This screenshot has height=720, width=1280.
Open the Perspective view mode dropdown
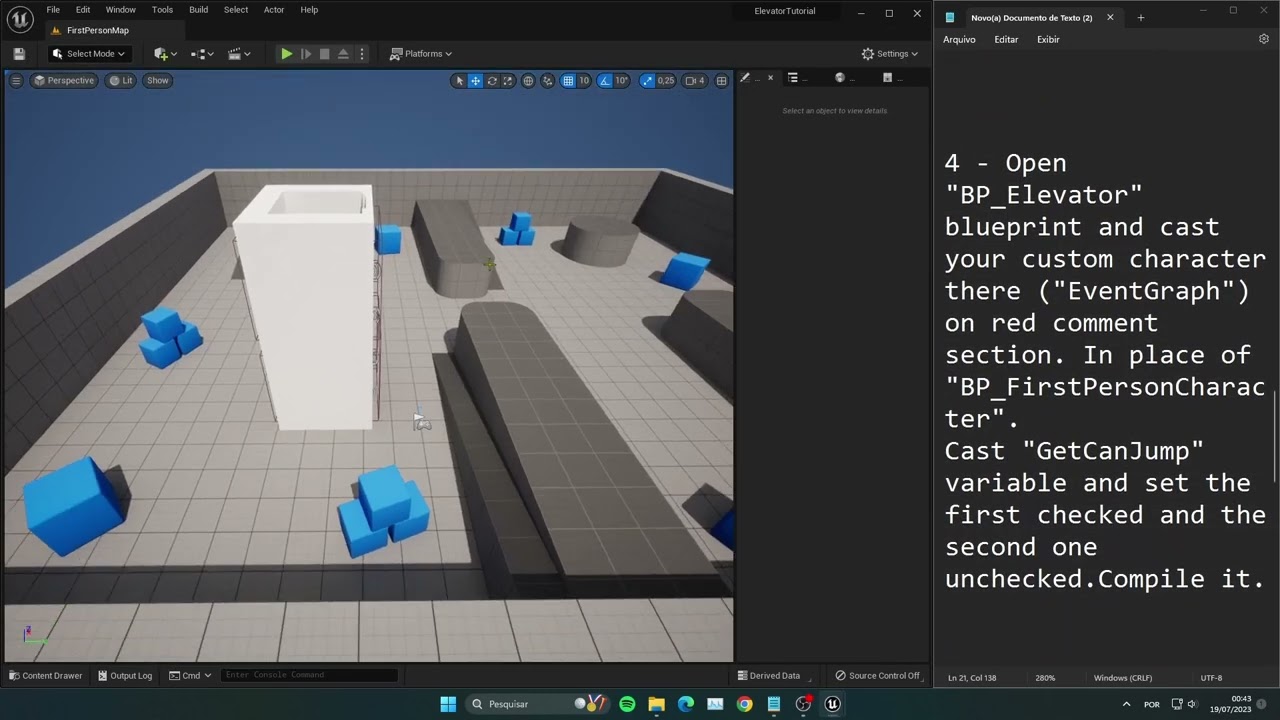(63, 80)
